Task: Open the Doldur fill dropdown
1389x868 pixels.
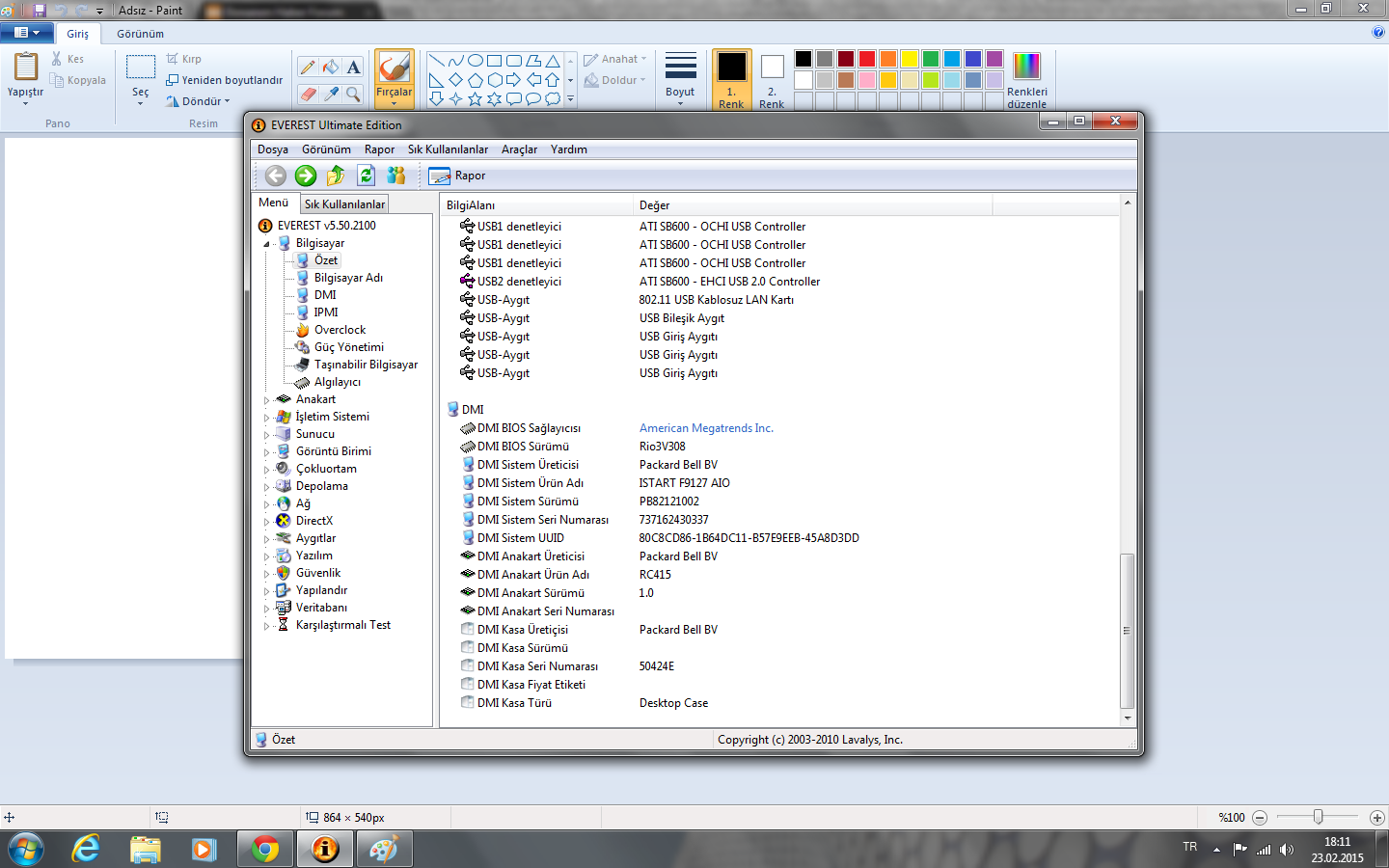Action: [614, 80]
